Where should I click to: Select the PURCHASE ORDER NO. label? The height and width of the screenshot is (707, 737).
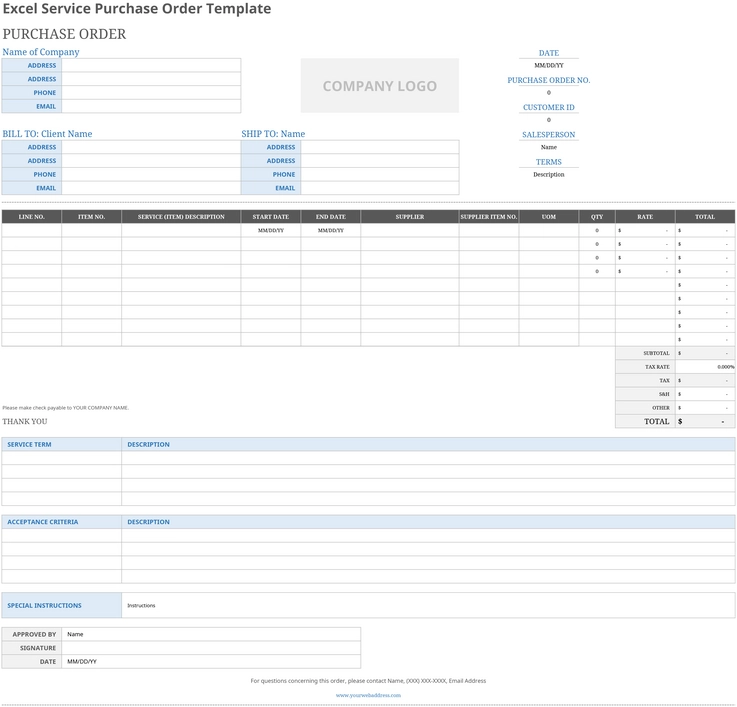coord(549,80)
